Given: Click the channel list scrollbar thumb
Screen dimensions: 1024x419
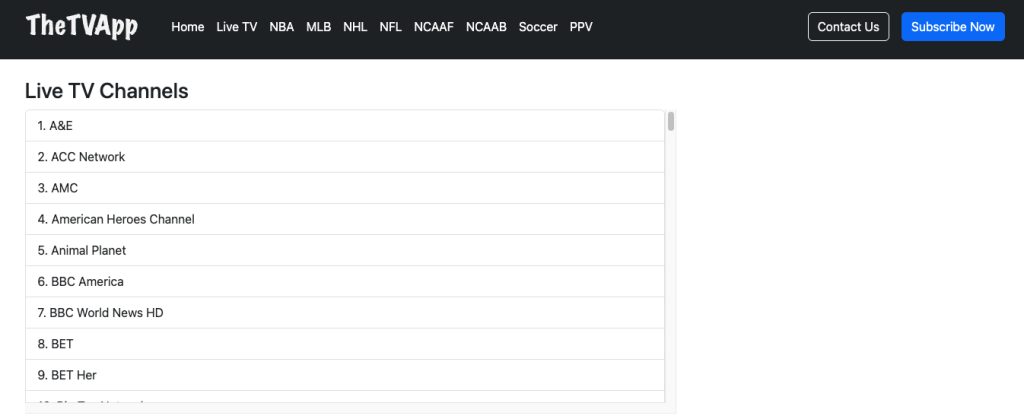Looking at the screenshot, I should point(671,122).
